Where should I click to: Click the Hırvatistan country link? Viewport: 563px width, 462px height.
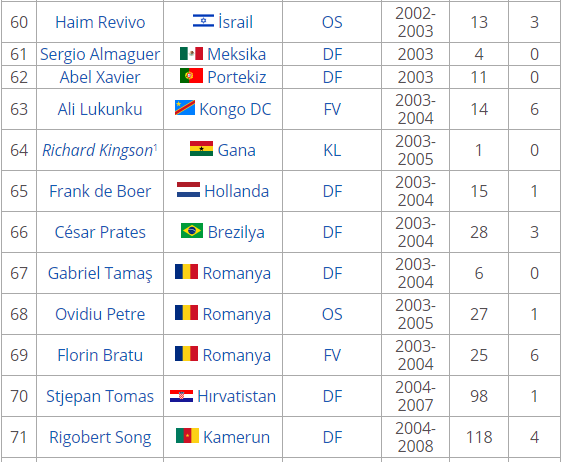click(237, 396)
